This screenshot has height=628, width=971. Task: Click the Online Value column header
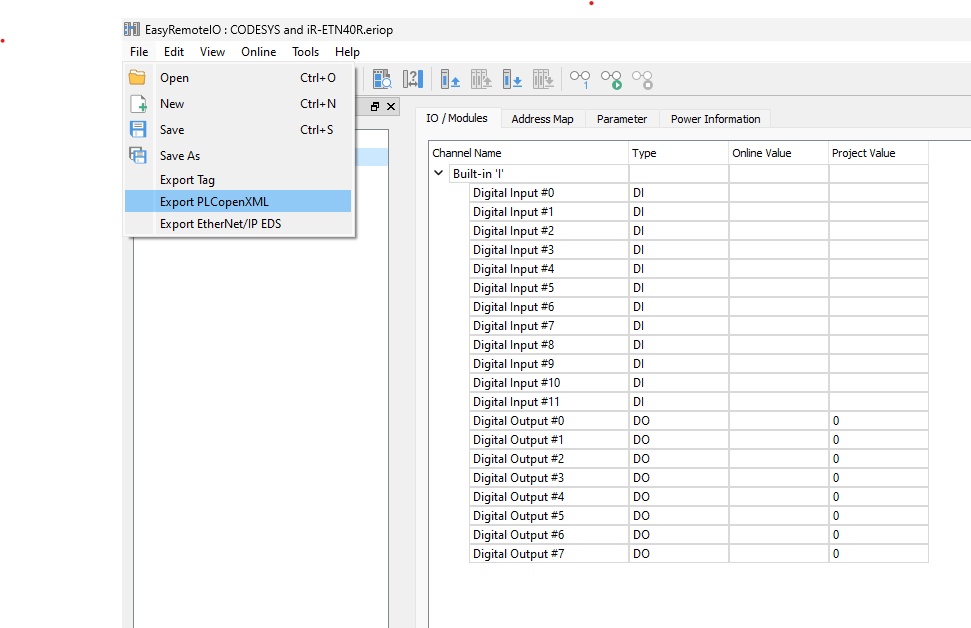coord(778,153)
